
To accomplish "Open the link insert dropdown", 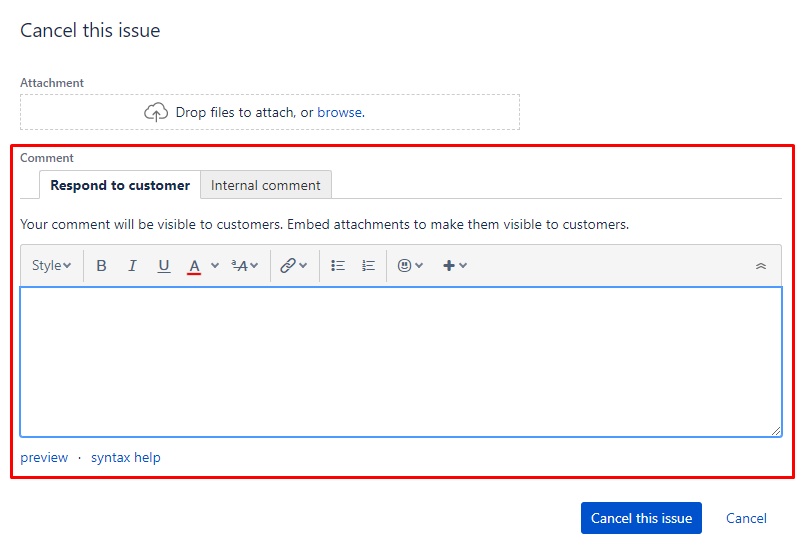I will 293,266.
